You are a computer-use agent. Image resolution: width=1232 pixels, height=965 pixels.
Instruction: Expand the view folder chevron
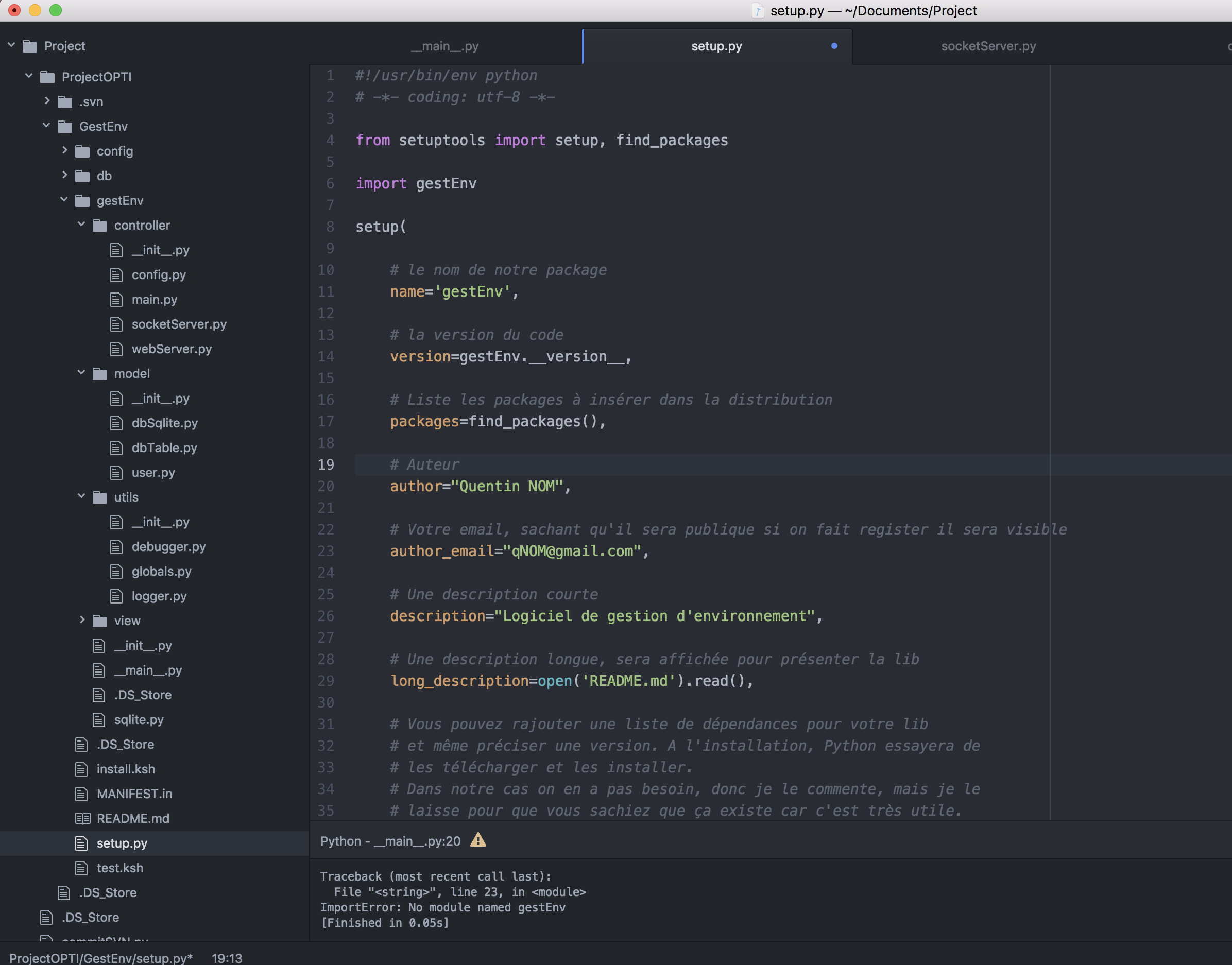(x=82, y=620)
